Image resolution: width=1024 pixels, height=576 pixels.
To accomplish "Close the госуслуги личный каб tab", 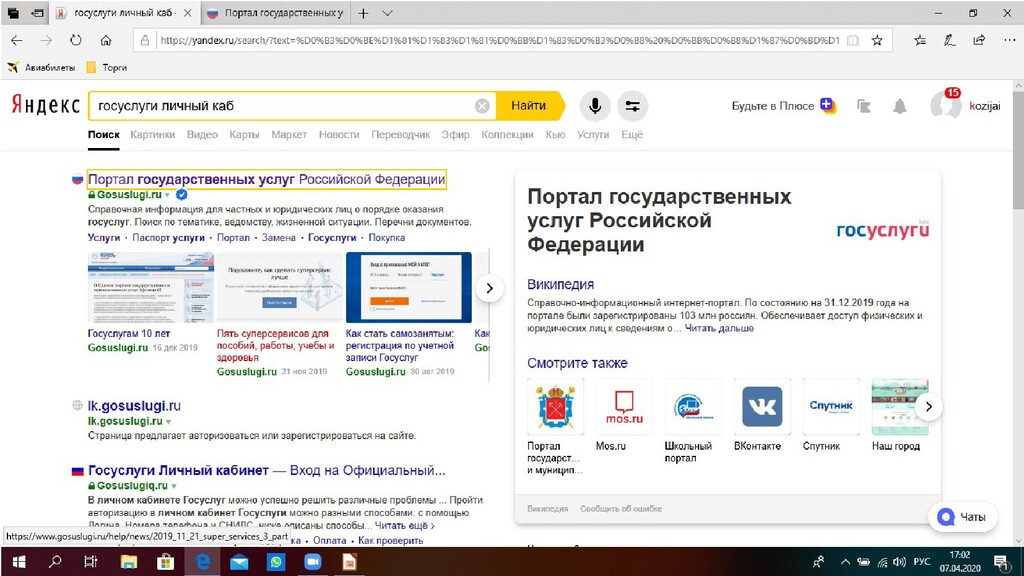I will (187, 13).
